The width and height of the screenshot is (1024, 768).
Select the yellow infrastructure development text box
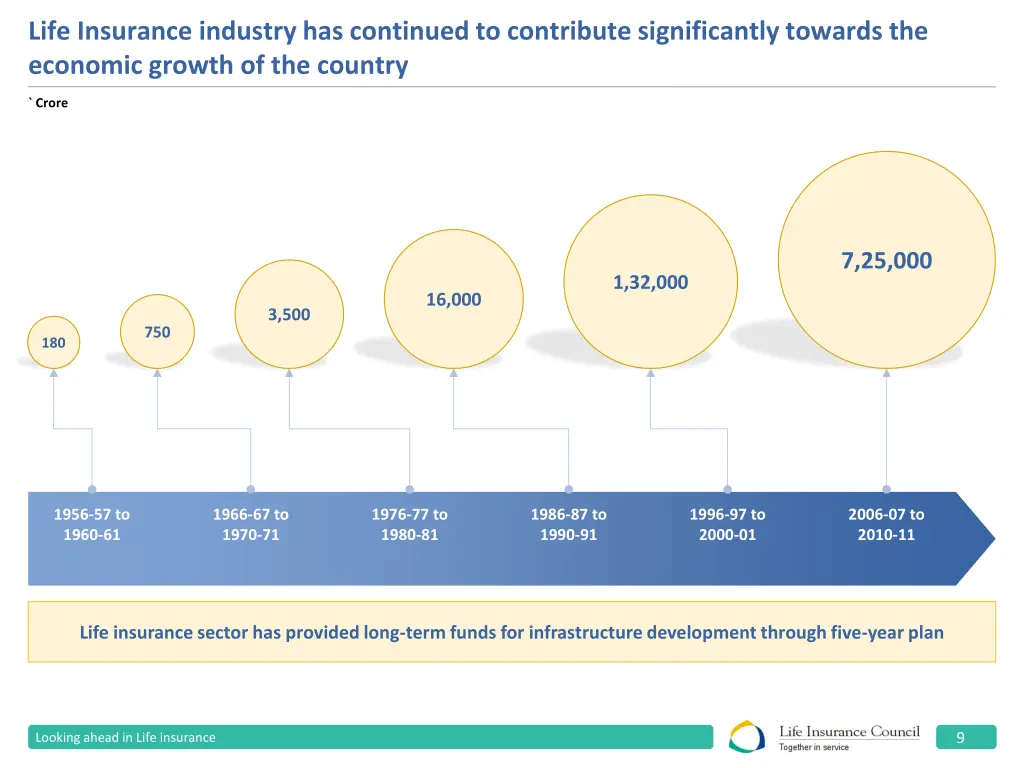[512, 632]
